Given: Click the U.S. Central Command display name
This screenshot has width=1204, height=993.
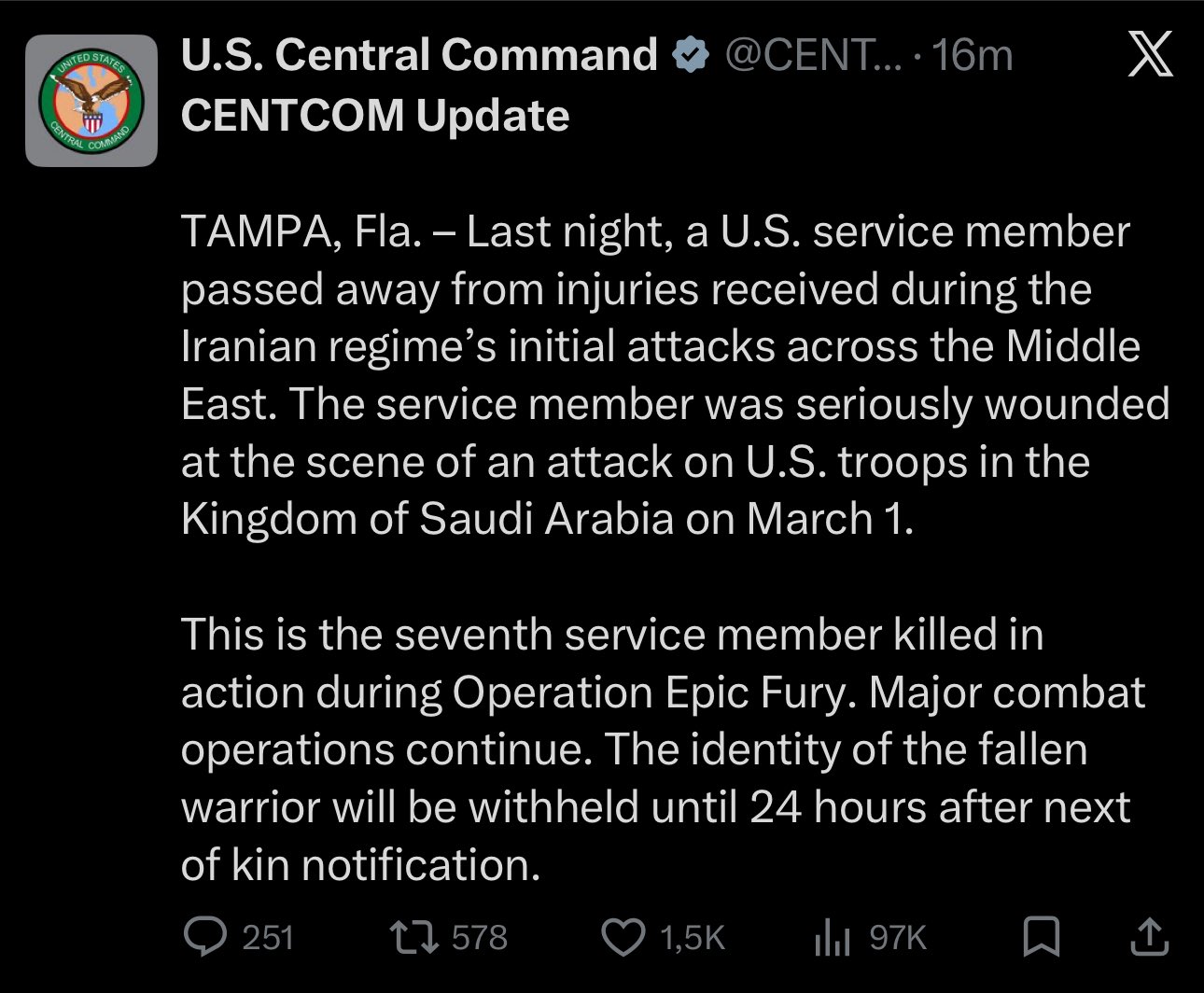Looking at the screenshot, I should tap(419, 55).
